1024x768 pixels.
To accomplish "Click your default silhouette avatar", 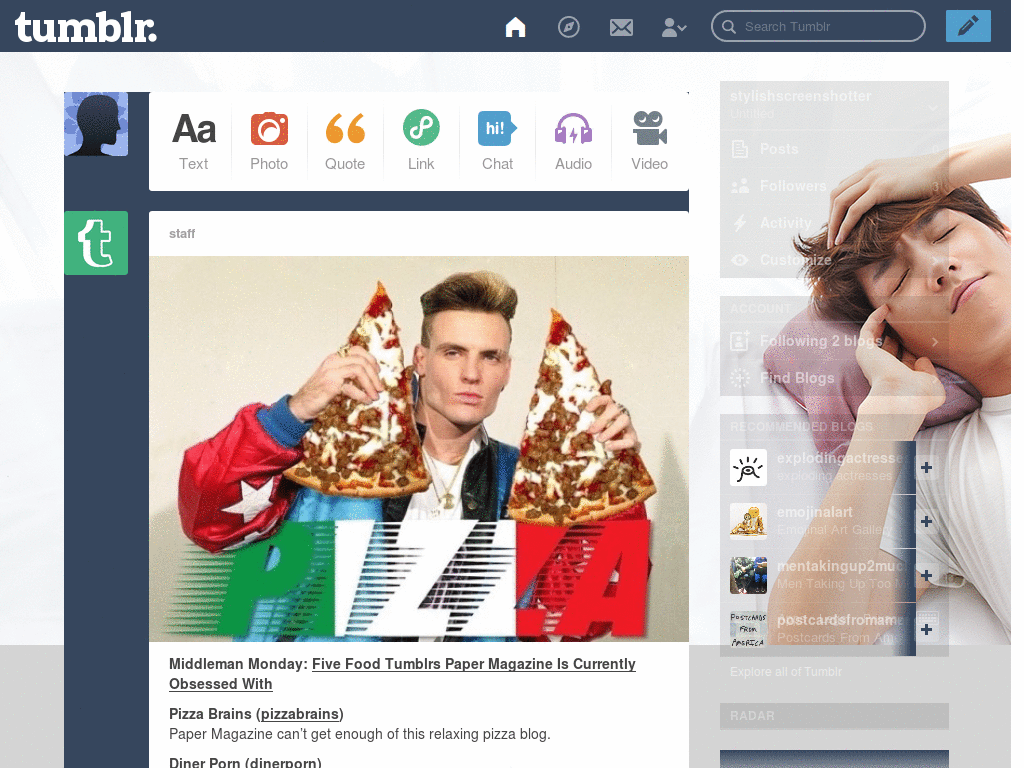I will coord(96,124).
